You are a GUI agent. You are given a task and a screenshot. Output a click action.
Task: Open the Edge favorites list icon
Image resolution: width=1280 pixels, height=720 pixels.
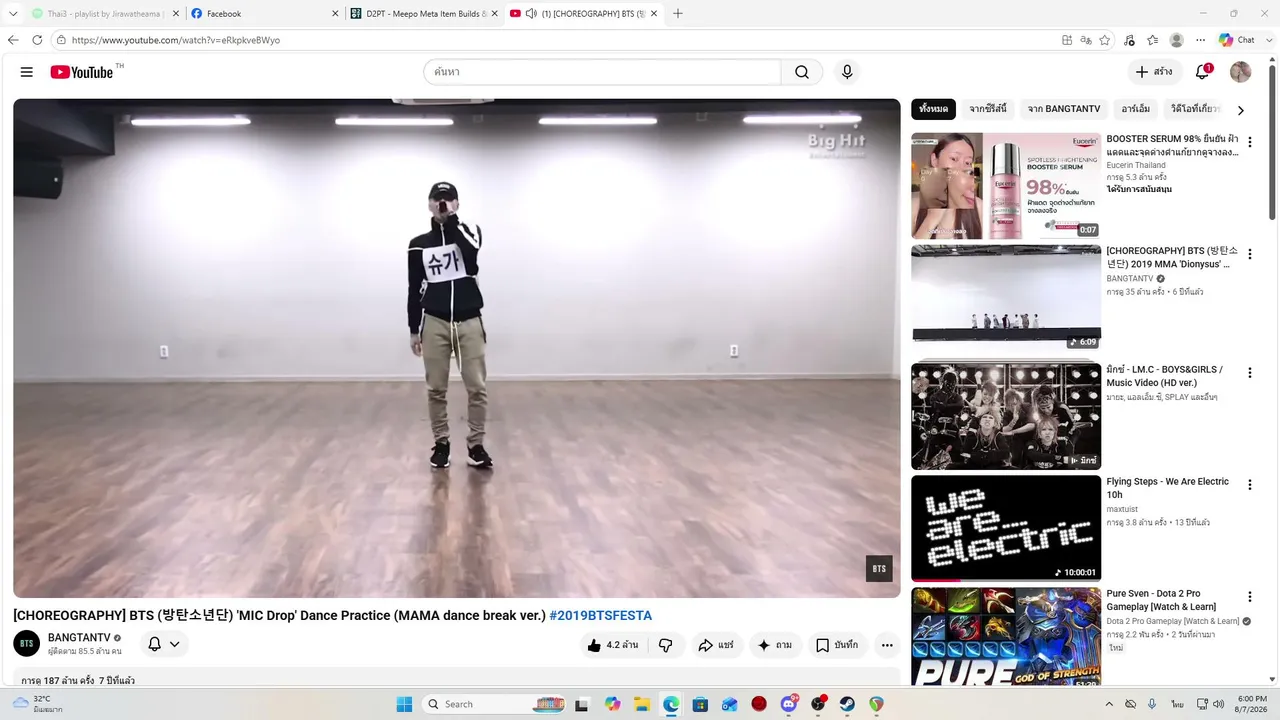[x=1153, y=40]
